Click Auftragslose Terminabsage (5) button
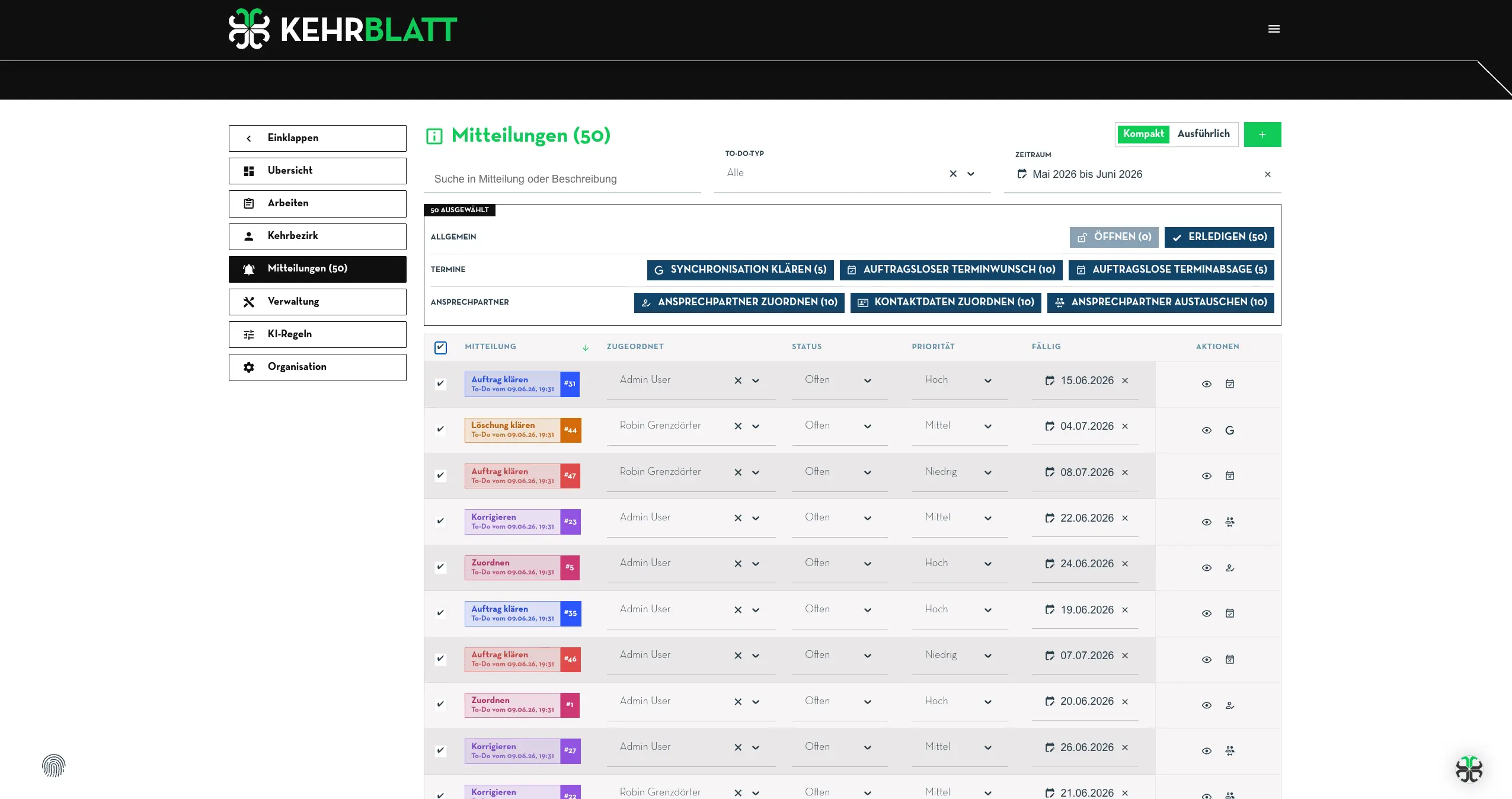The height and width of the screenshot is (799, 1512). click(x=1171, y=270)
